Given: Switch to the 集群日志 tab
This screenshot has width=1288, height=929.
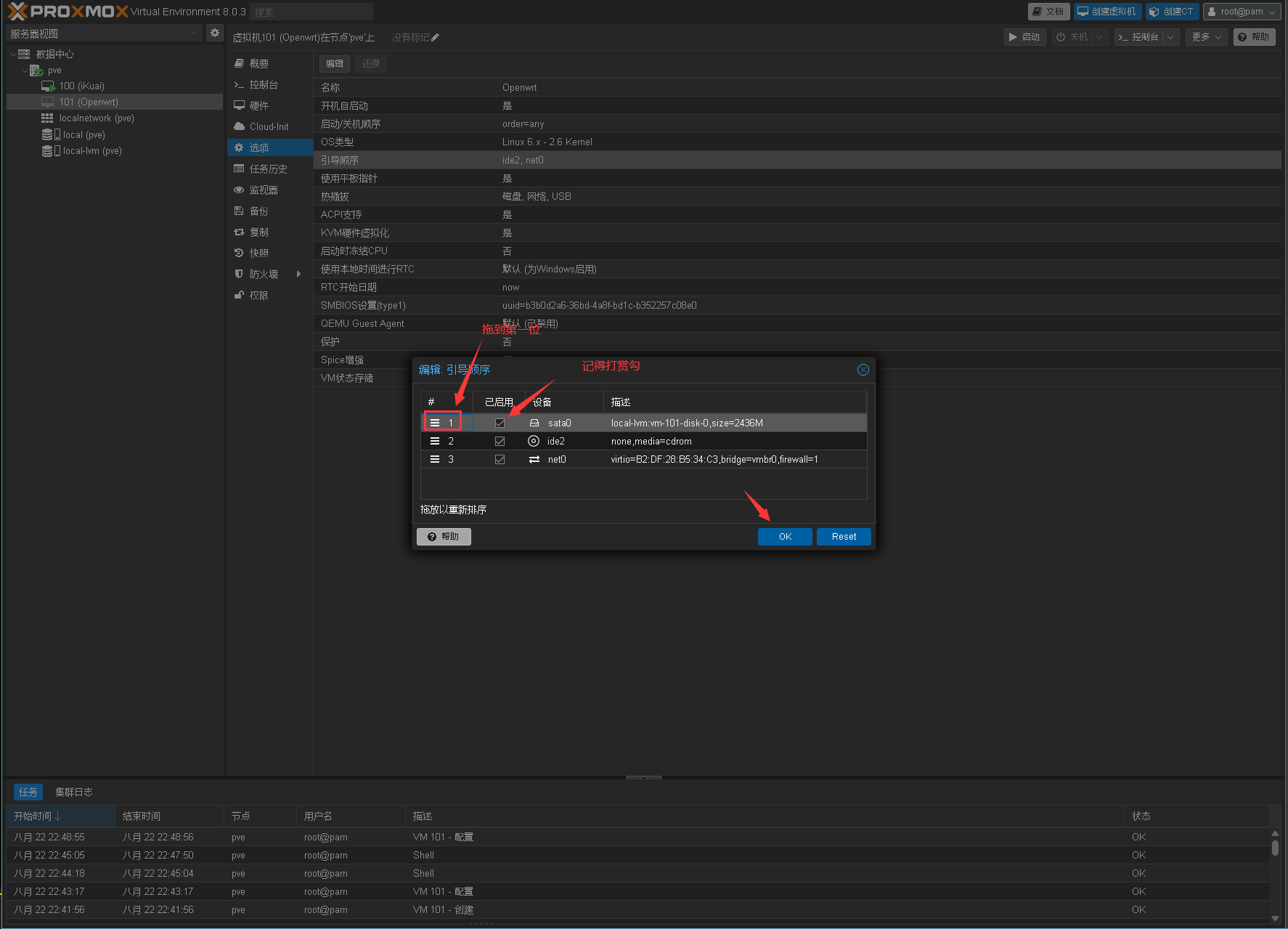Looking at the screenshot, I should [x=74, y=792].
